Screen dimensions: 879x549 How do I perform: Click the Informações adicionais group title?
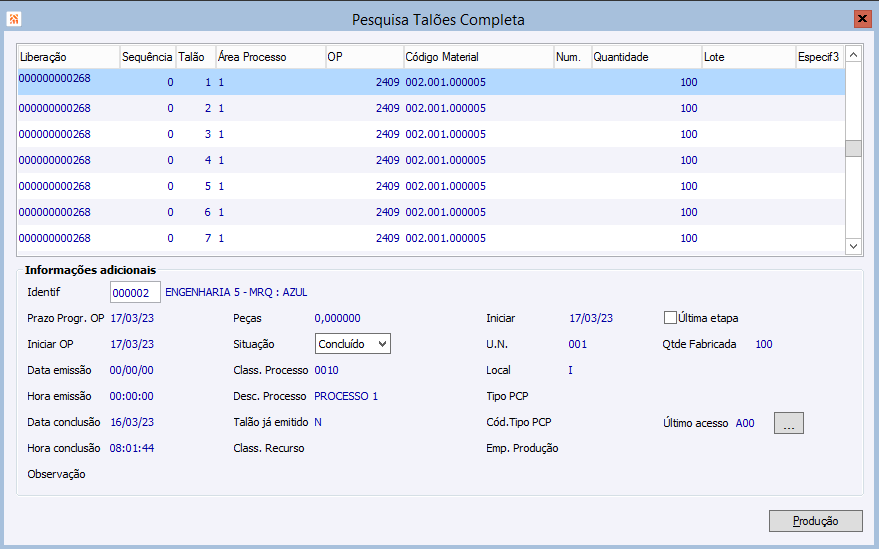point(90,270)
